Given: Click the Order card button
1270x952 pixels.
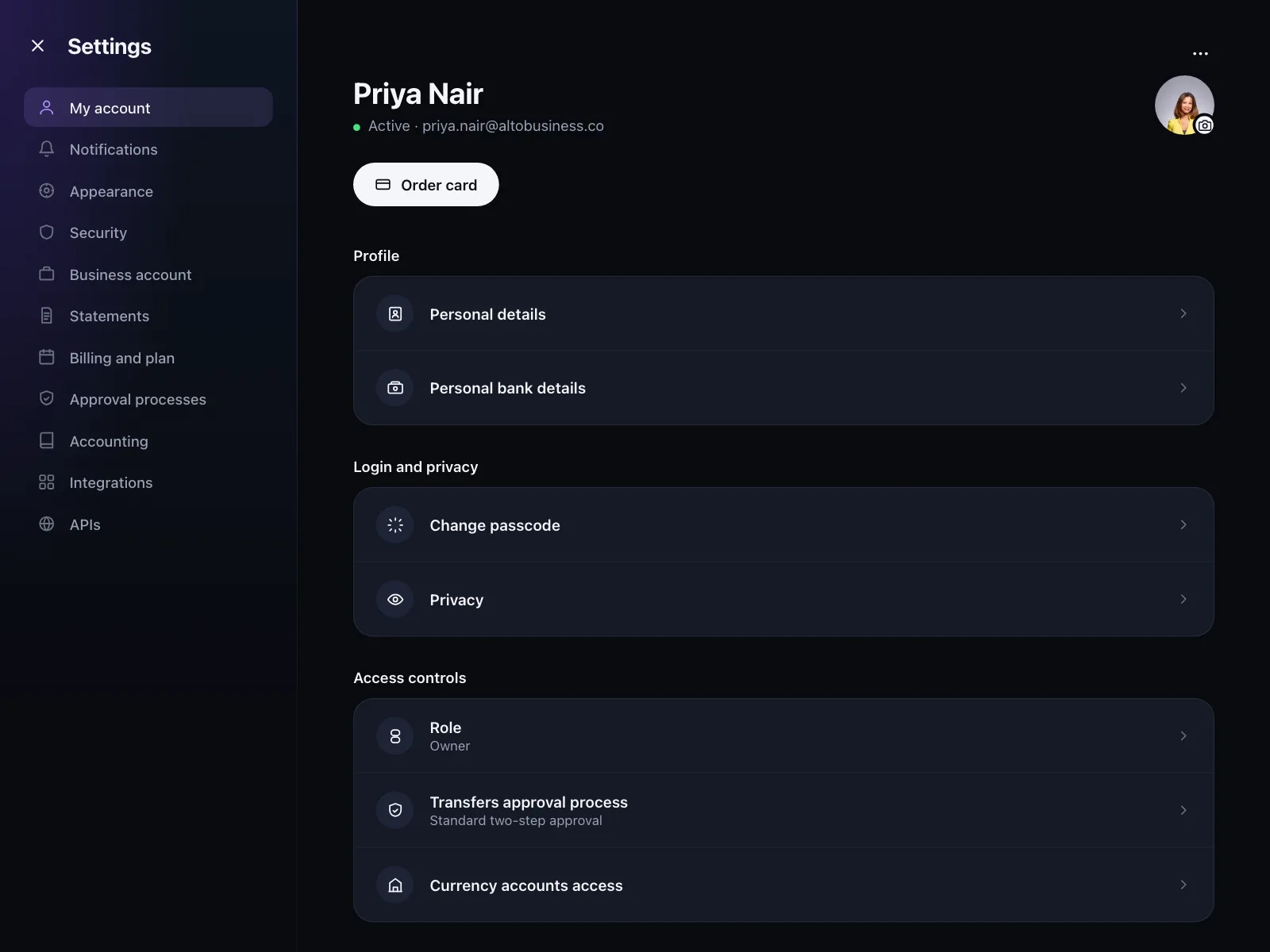Looking at the screenshot, I should tap(426, 185).
